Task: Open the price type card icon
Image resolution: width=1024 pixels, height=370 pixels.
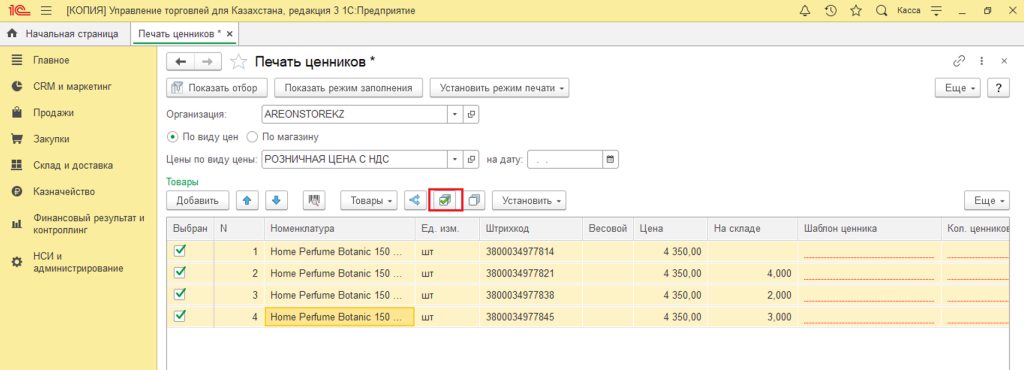Action: tap(472, 159)
